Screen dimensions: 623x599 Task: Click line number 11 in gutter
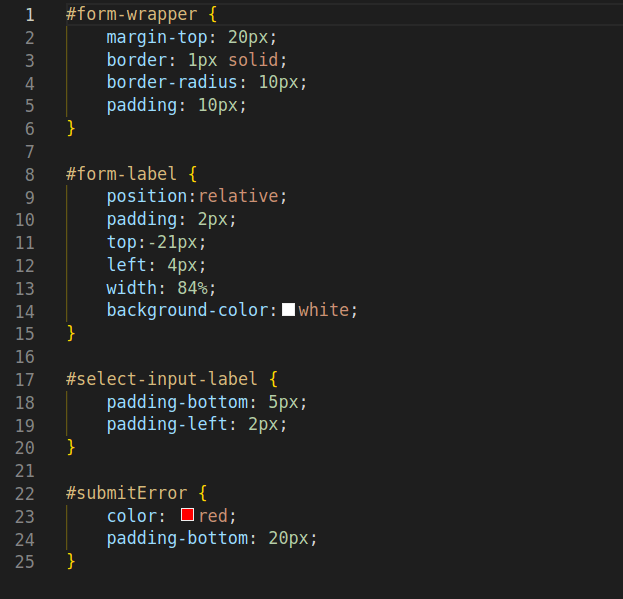(25, 243)
